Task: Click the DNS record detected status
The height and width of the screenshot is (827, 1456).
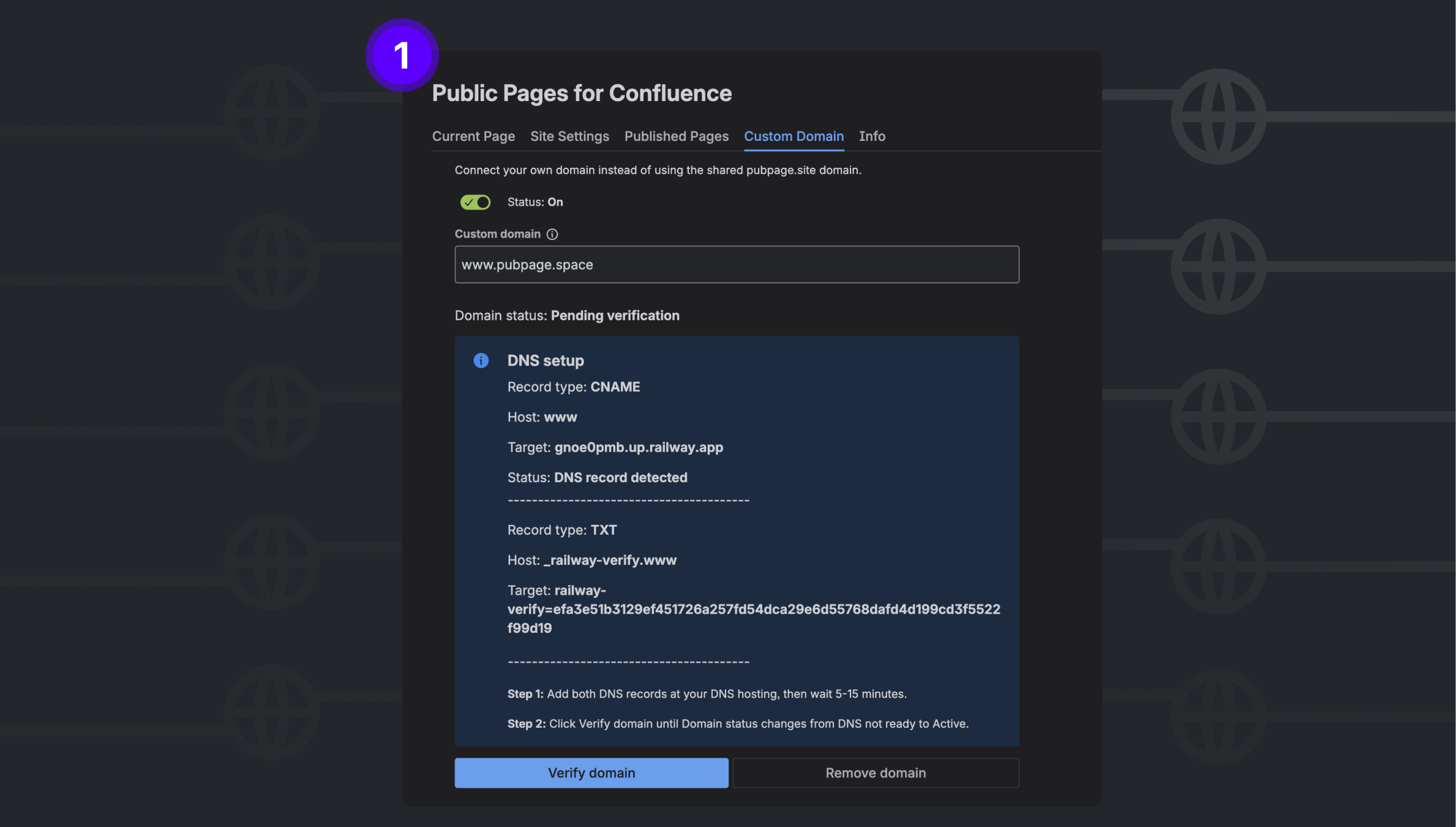Action: [620, 477]
